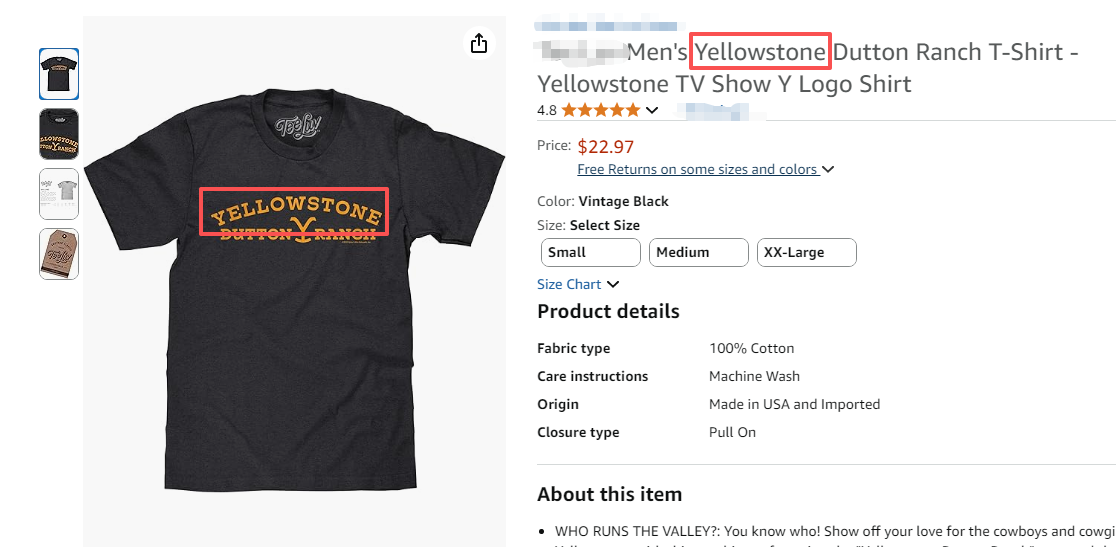Expand the Size Chart chevron arrow
1116x547 pixels.
(x=613, y=285)
